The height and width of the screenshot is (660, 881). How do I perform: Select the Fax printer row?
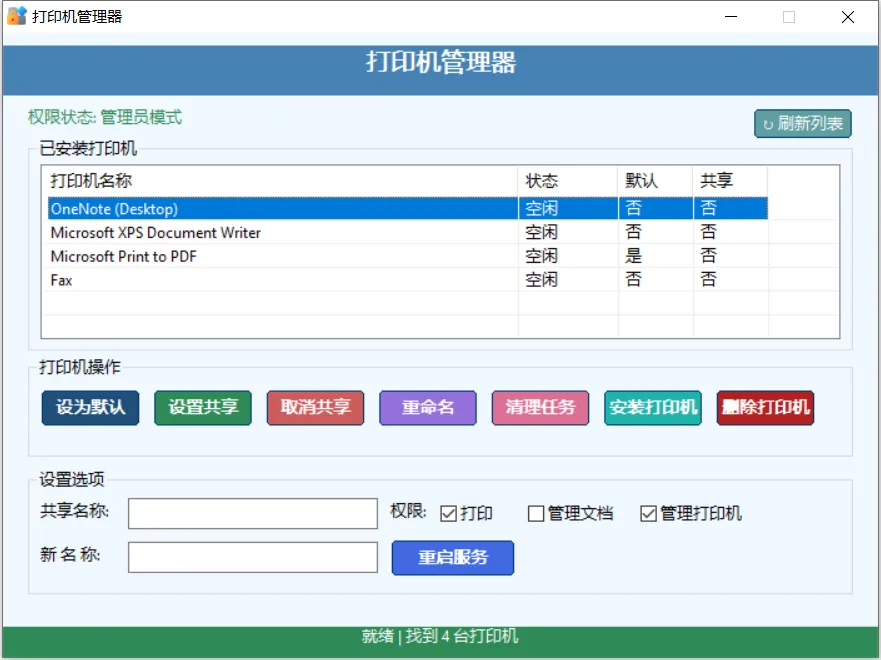[x=408, y=280]
